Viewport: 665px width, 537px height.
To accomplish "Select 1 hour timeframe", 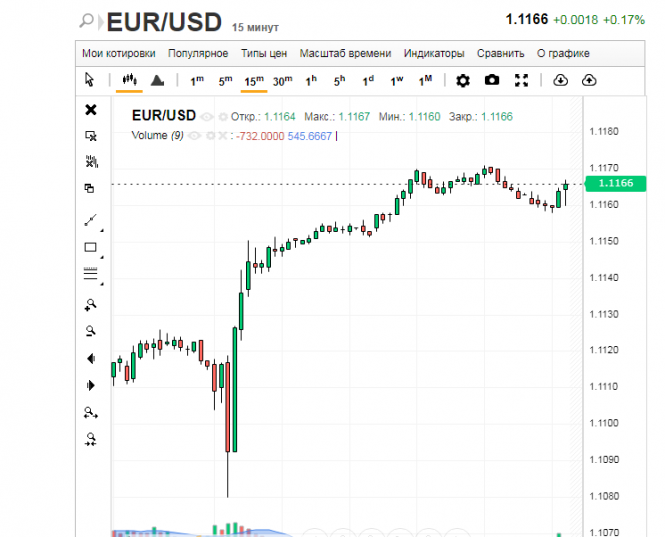I will pyautogui.click(x=311, y=80).
